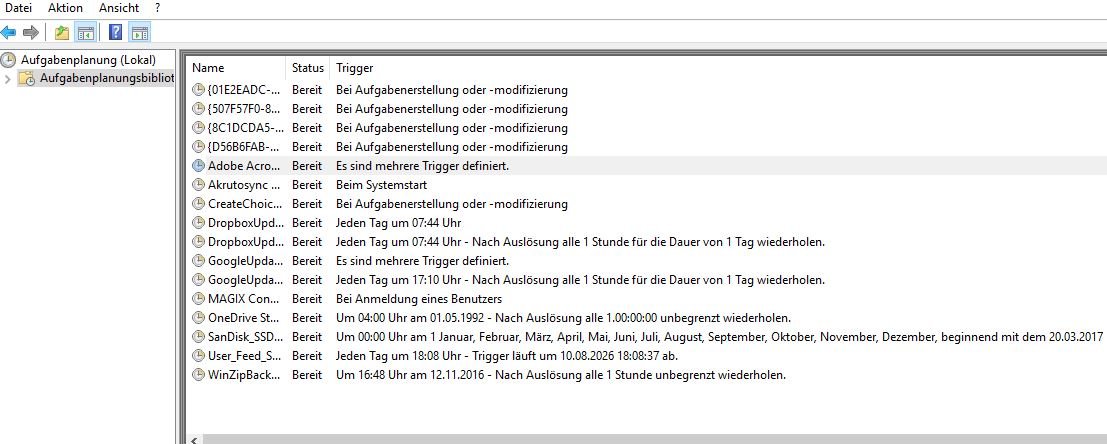
Task: Select the OneDrive St... task name
Action: point(244,318)
